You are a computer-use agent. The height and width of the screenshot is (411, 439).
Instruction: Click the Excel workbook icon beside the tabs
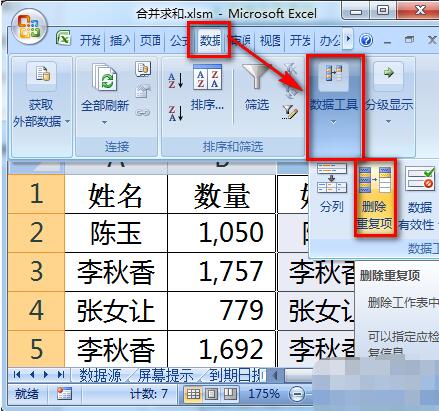pos(64,38)
